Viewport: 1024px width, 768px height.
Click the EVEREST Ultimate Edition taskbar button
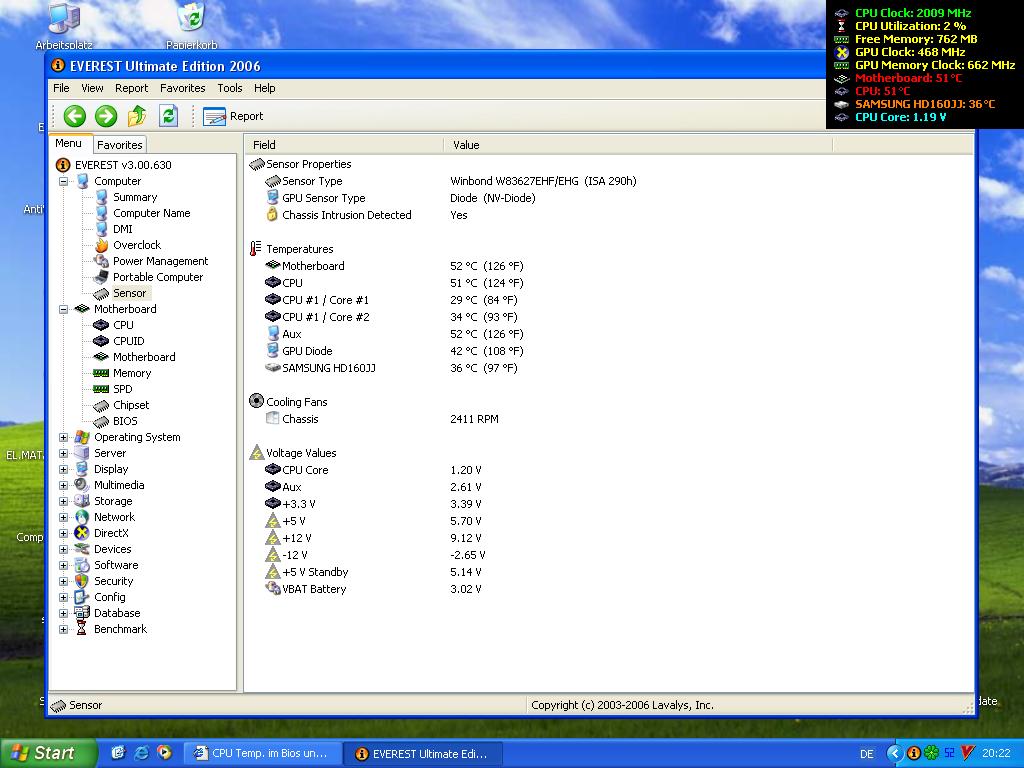tap(423, 754)
